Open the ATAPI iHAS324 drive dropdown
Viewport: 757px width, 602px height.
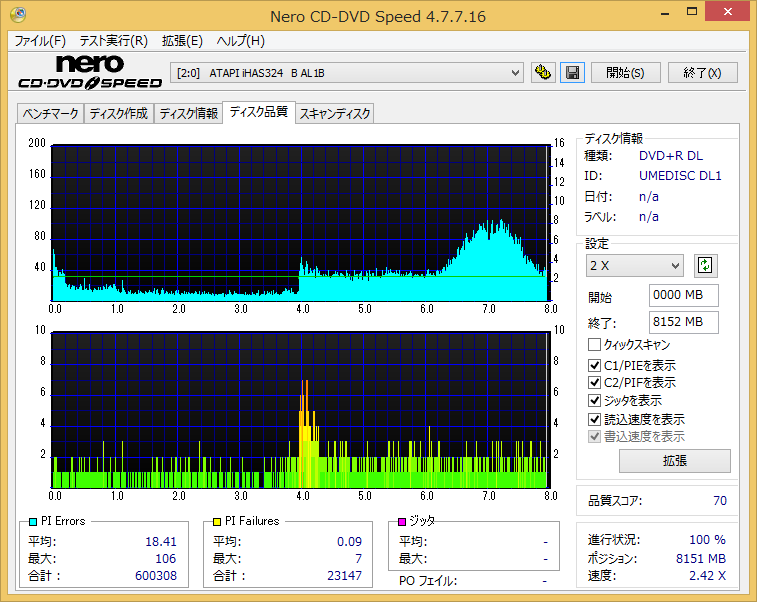pyautogui.click(x=347, y=73)
